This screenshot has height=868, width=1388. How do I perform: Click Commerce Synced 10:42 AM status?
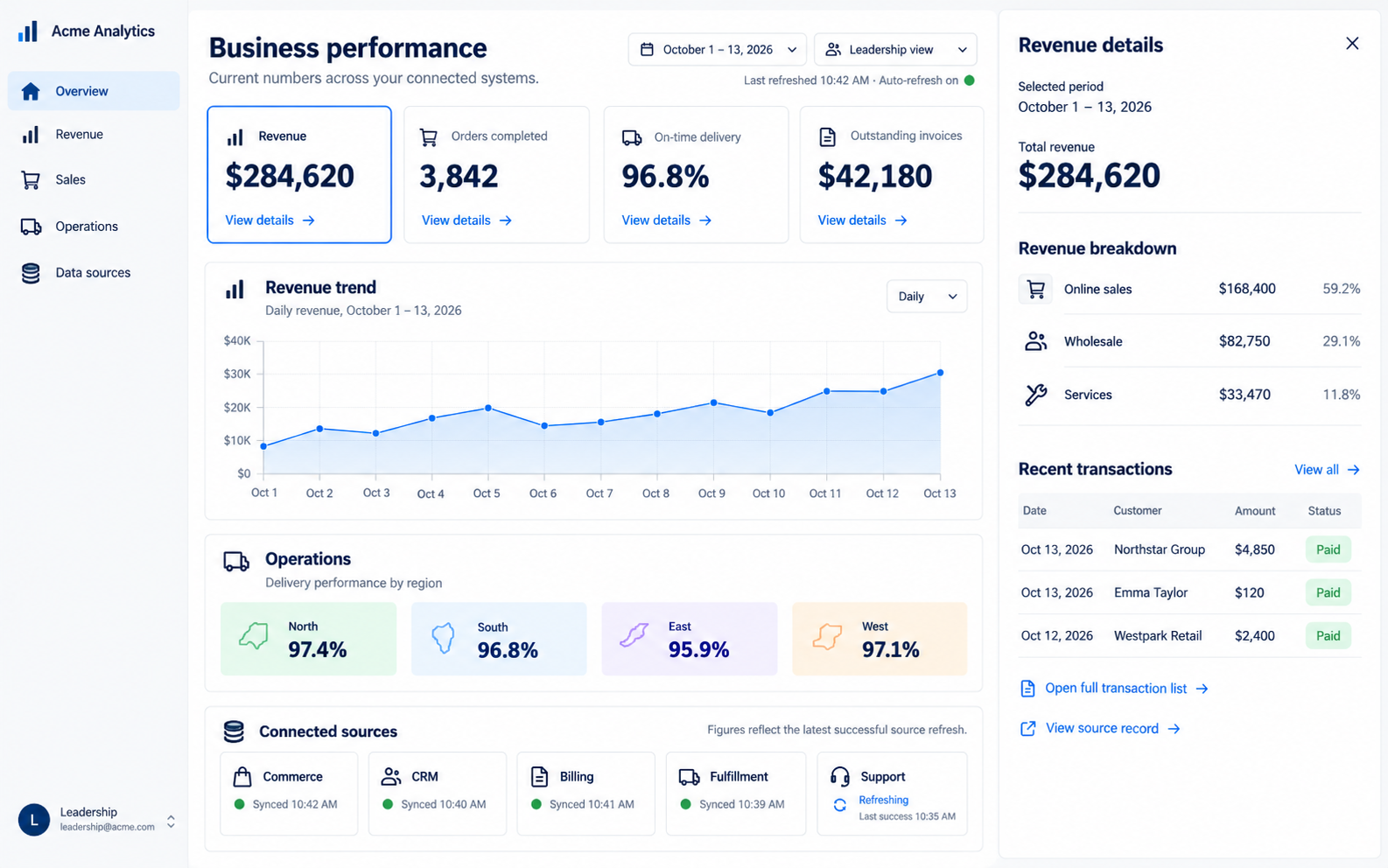(x=285, y=804)
